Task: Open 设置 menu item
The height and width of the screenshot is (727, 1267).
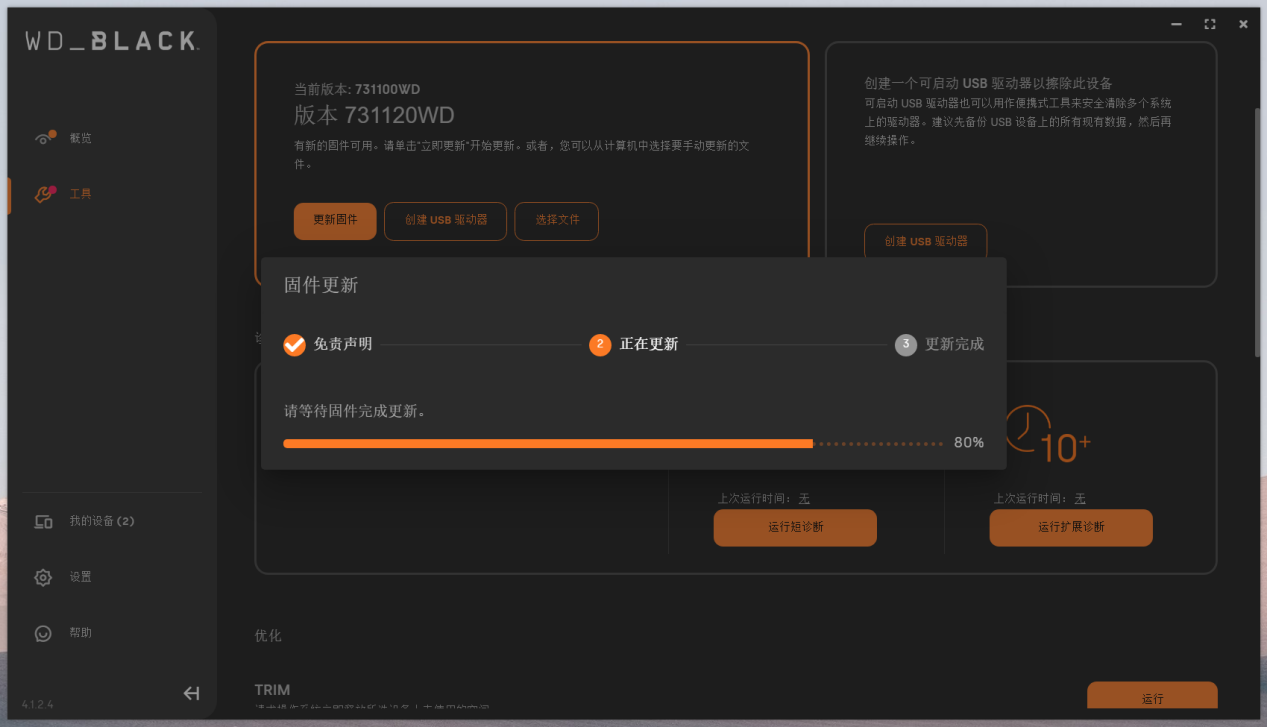Action: (x=80, y=577)
